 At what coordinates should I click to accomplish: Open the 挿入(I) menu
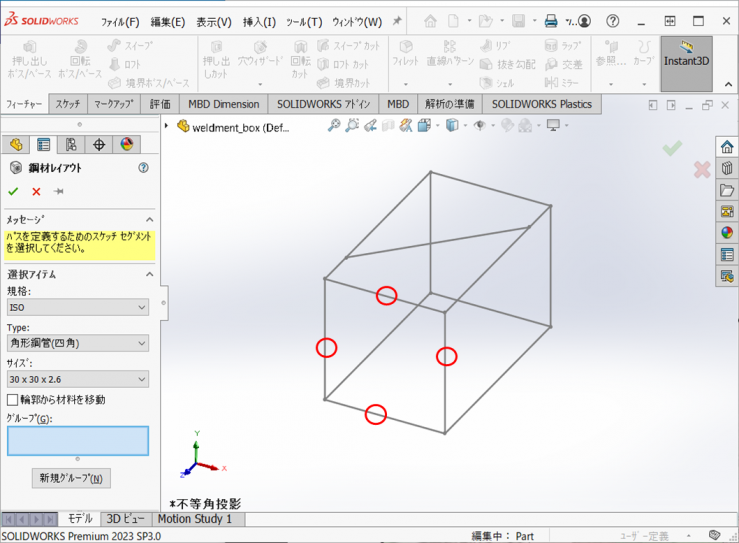[261, 22]
